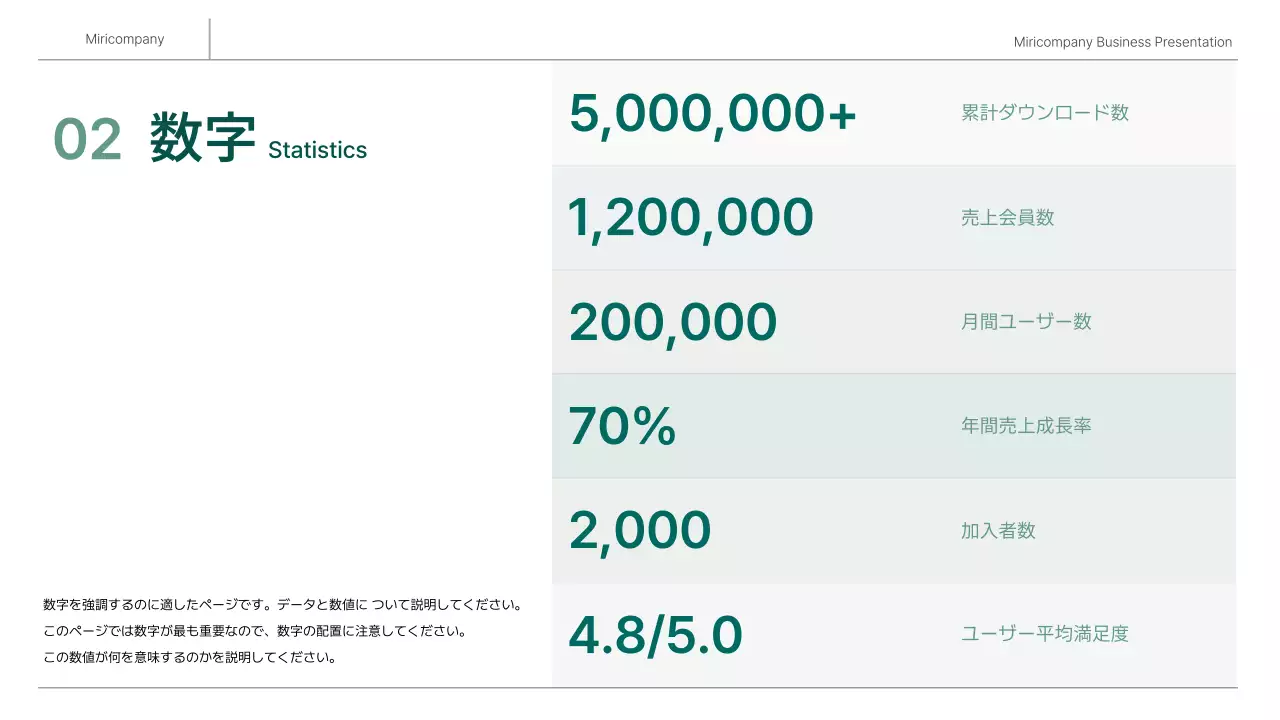Click the 月間ユーザー数 label

pyautogui.click(x=1026, y=322)
